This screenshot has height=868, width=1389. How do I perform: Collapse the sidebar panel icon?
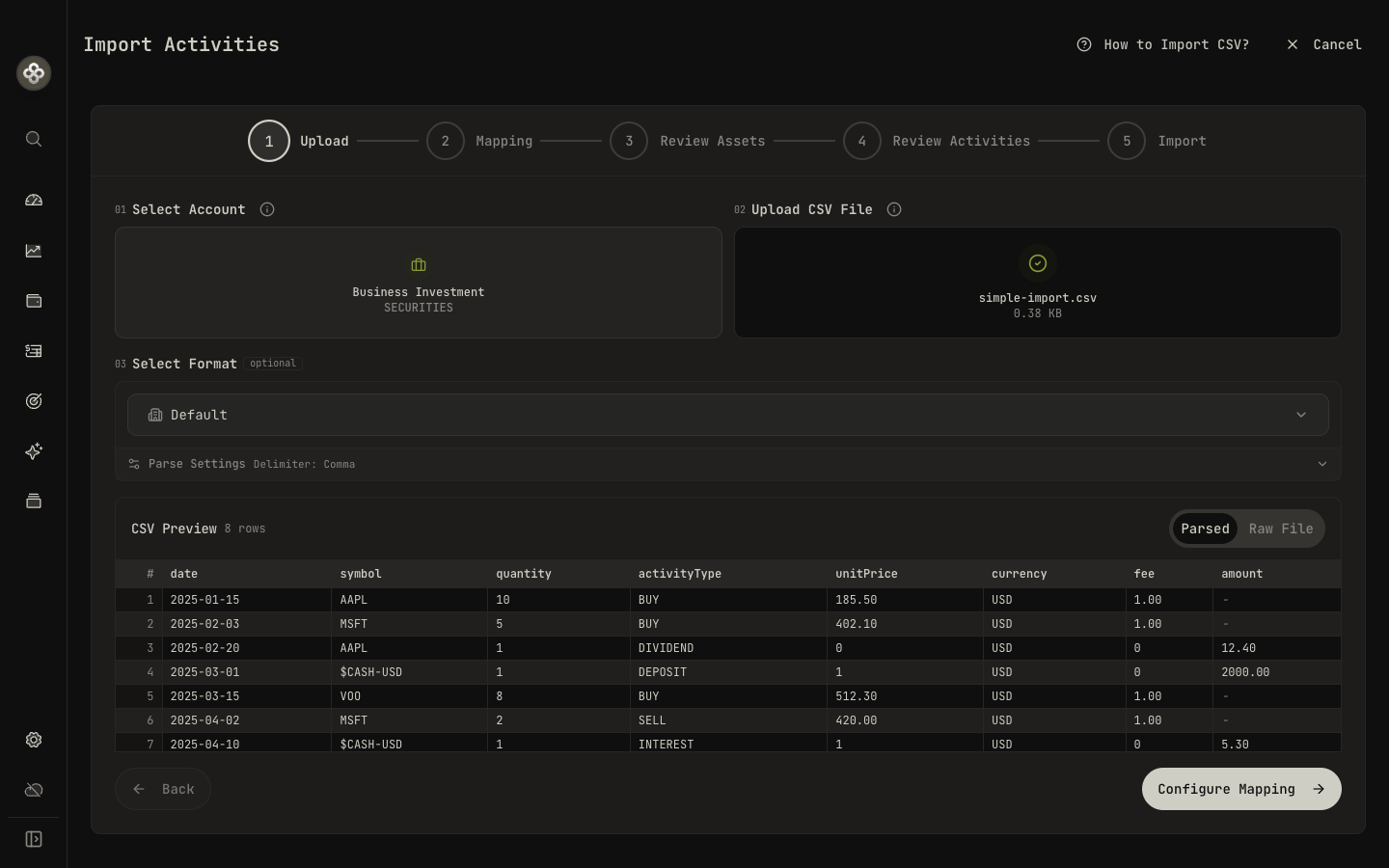pyautogui.click(x=34, y=839)
